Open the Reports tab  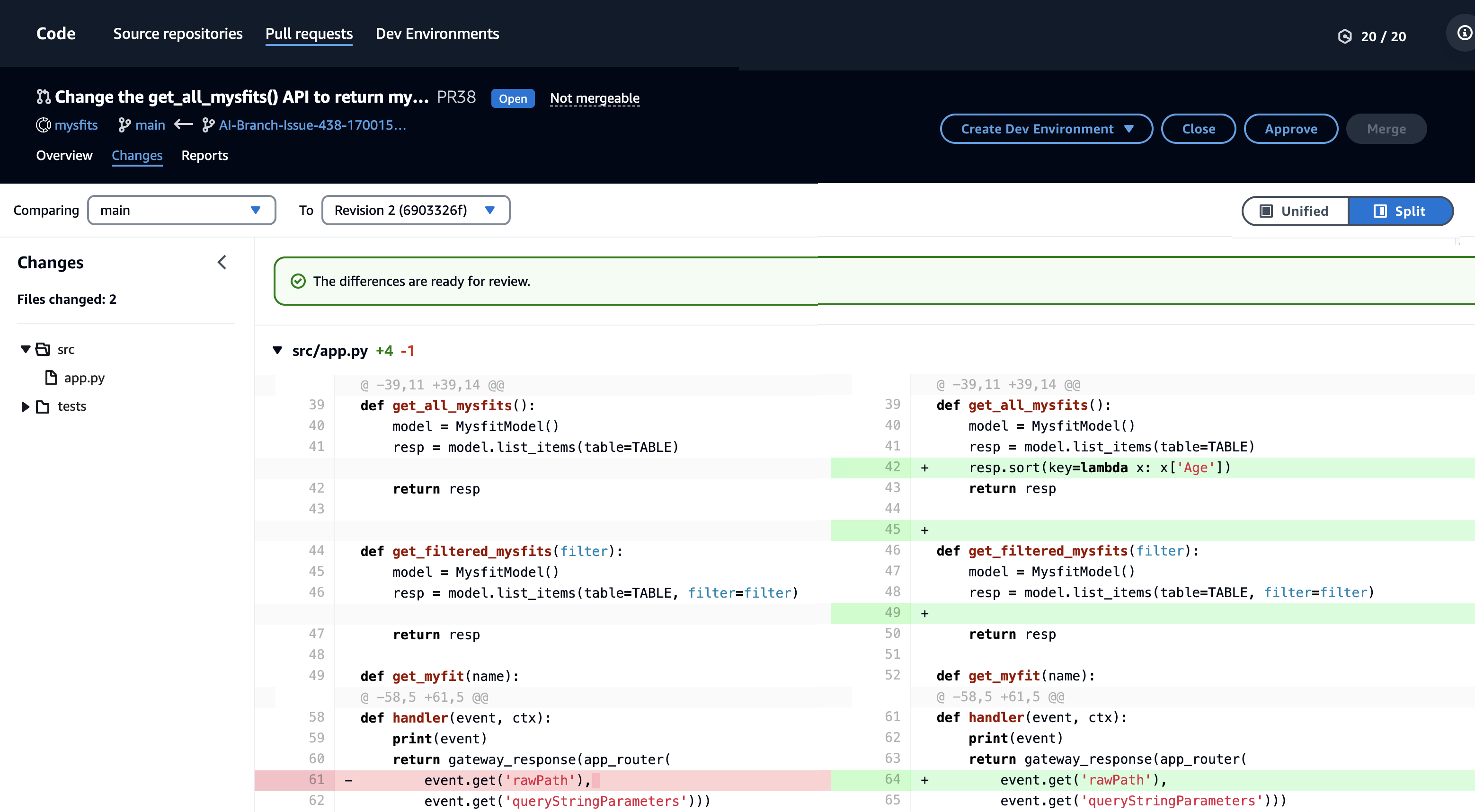pyautogui.click(x=204, y=156)
